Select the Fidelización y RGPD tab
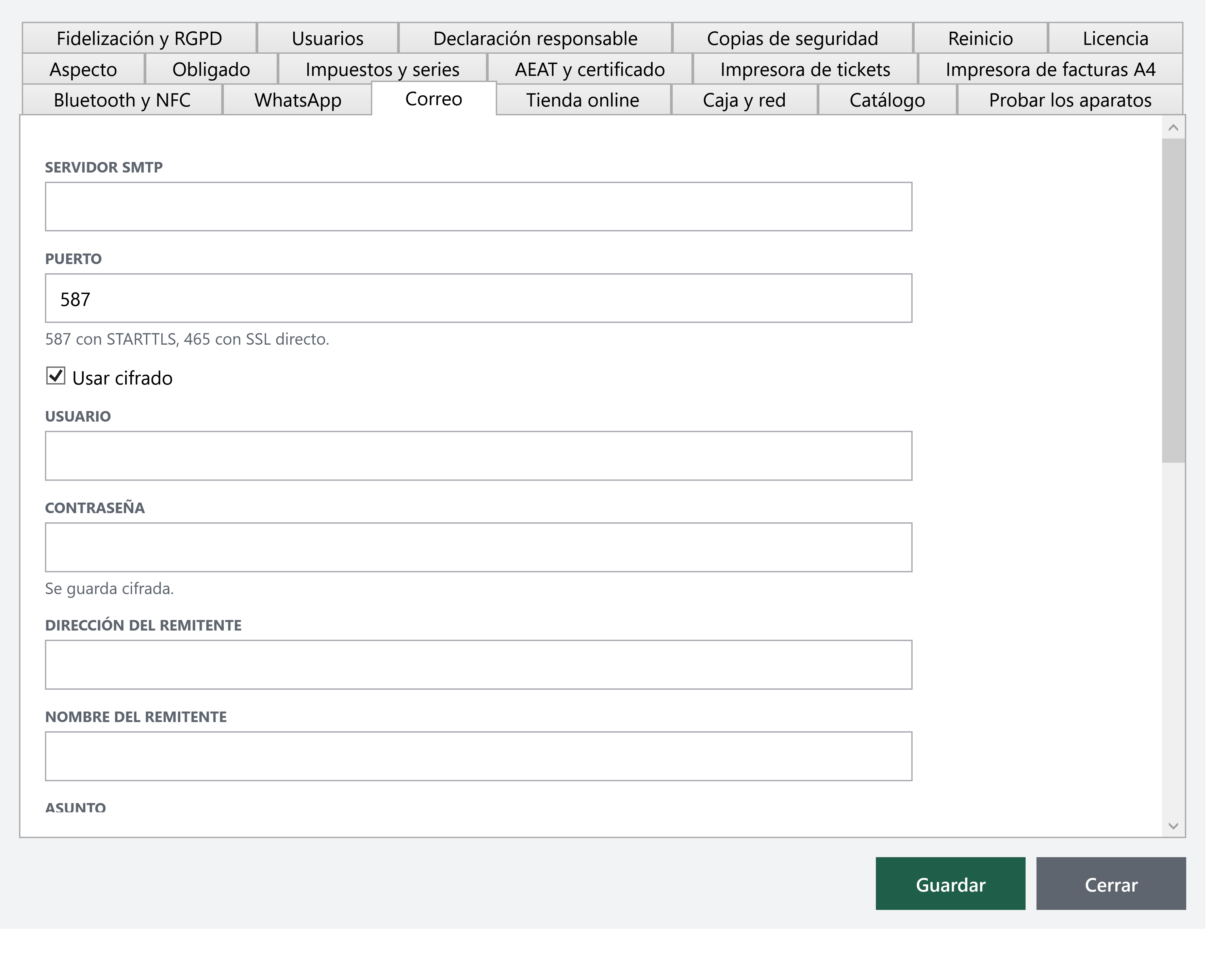This screenshot has width=1225, height=980. click(x=139, y=39)
